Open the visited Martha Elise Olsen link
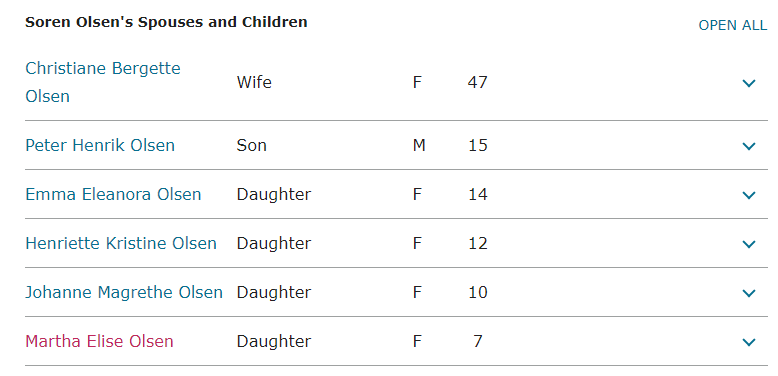 tap(99, 341)
